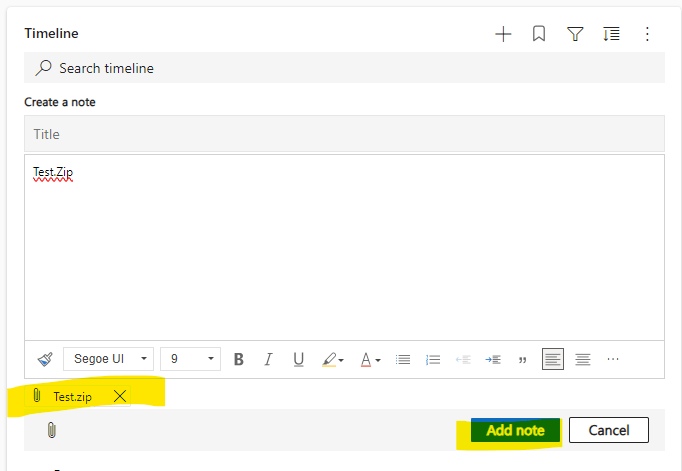Change the timeline sort order
Viewport: 682px width, 471px height.
(611, 34)
